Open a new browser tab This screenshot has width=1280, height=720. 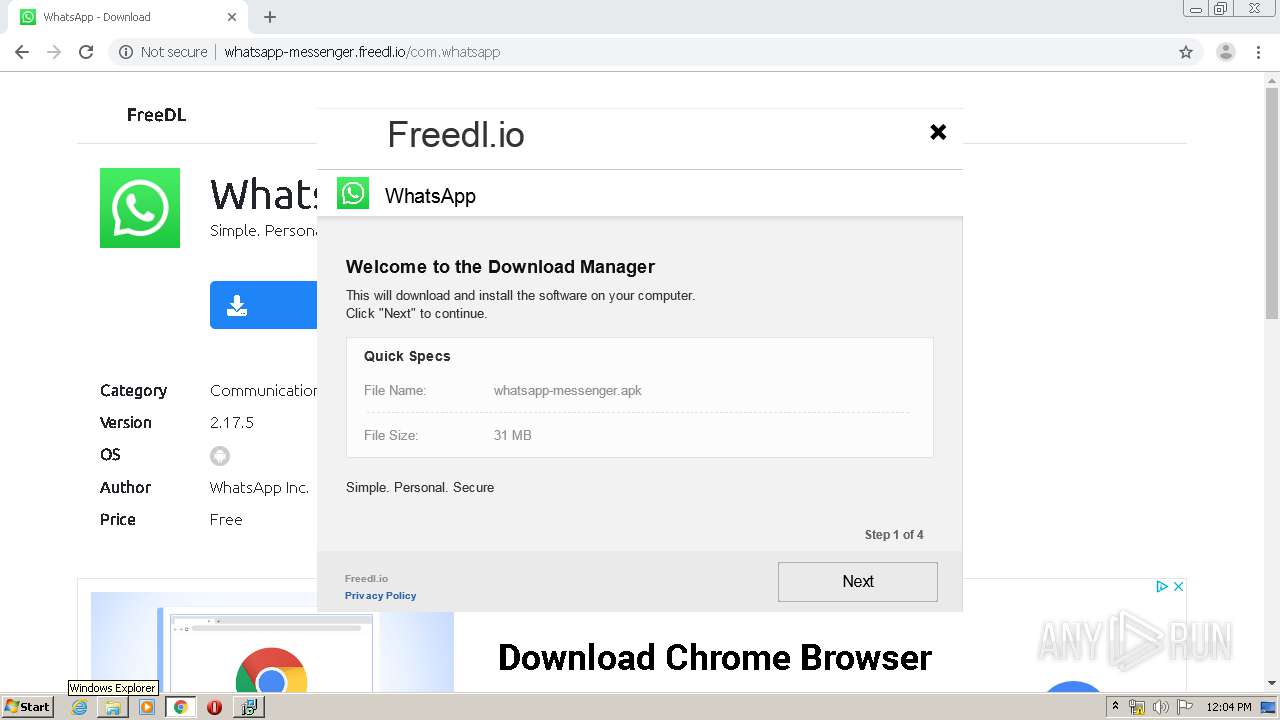[270, 17]
